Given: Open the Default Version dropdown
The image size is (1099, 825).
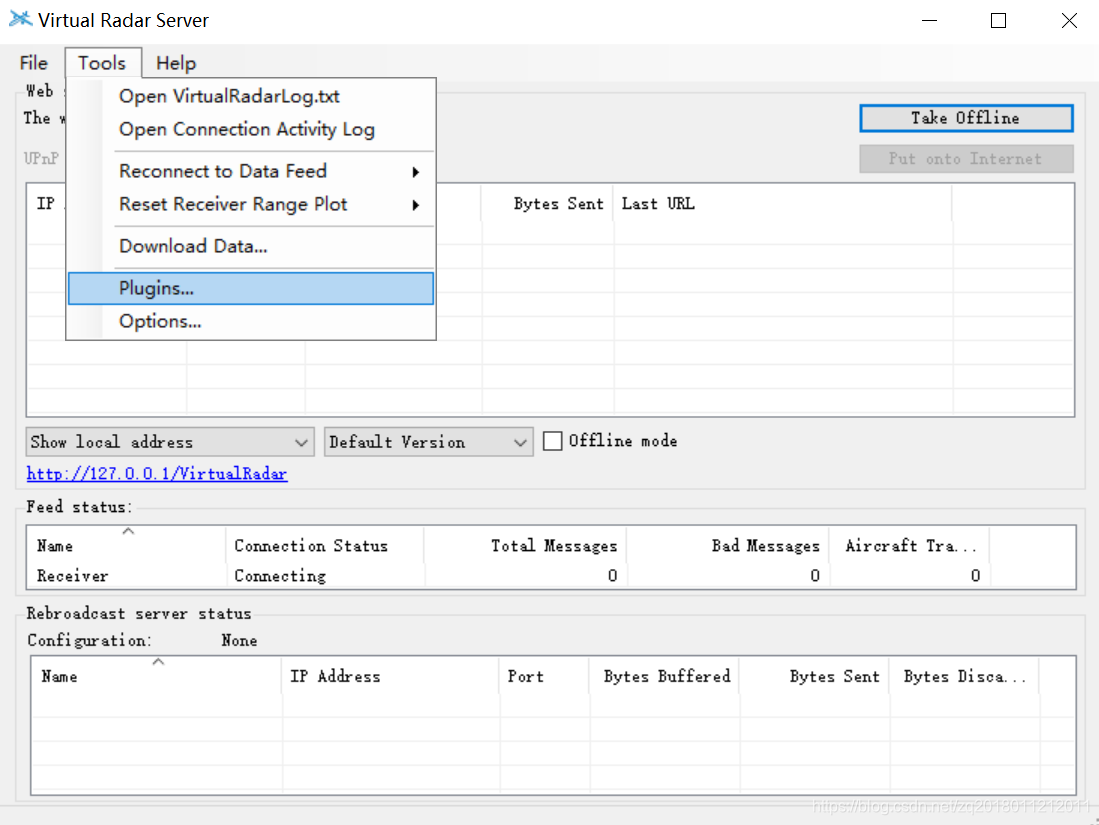Looking at the screenshot, I should coord(428,442).
